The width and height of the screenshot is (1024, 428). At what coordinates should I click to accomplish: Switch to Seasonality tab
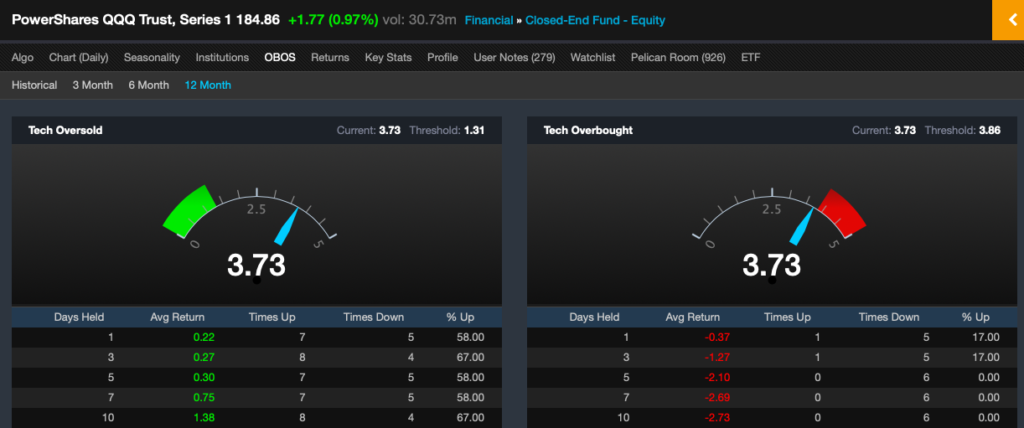152,58
